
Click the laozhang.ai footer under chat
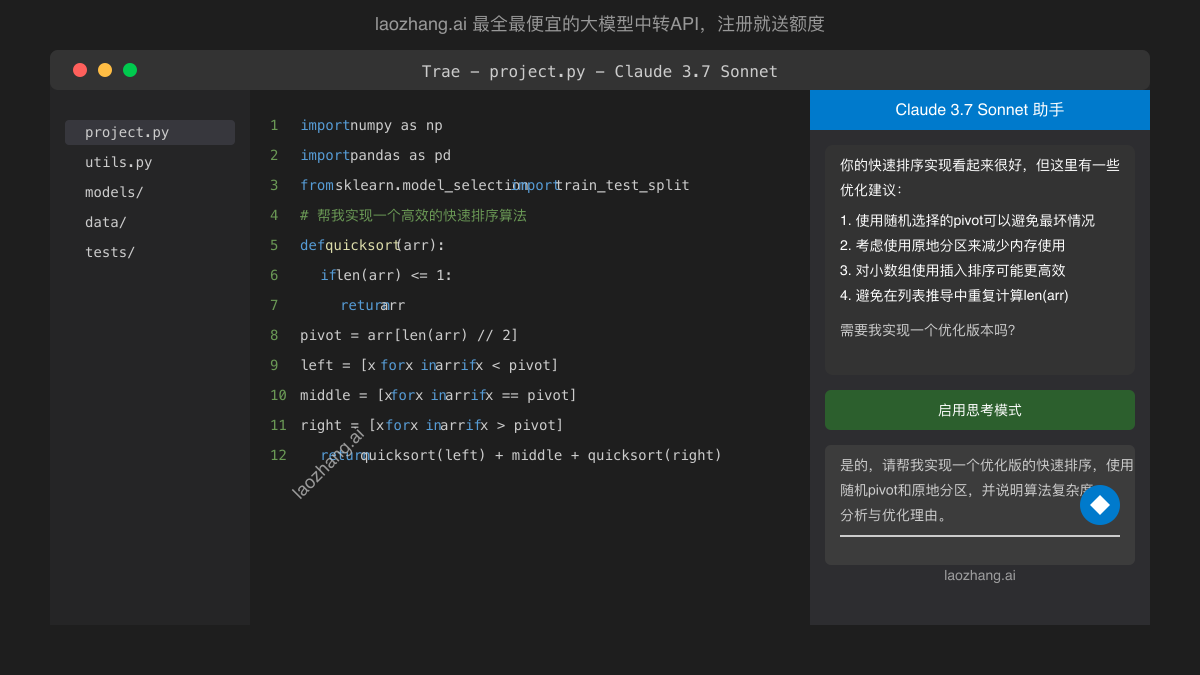(980, 575)
